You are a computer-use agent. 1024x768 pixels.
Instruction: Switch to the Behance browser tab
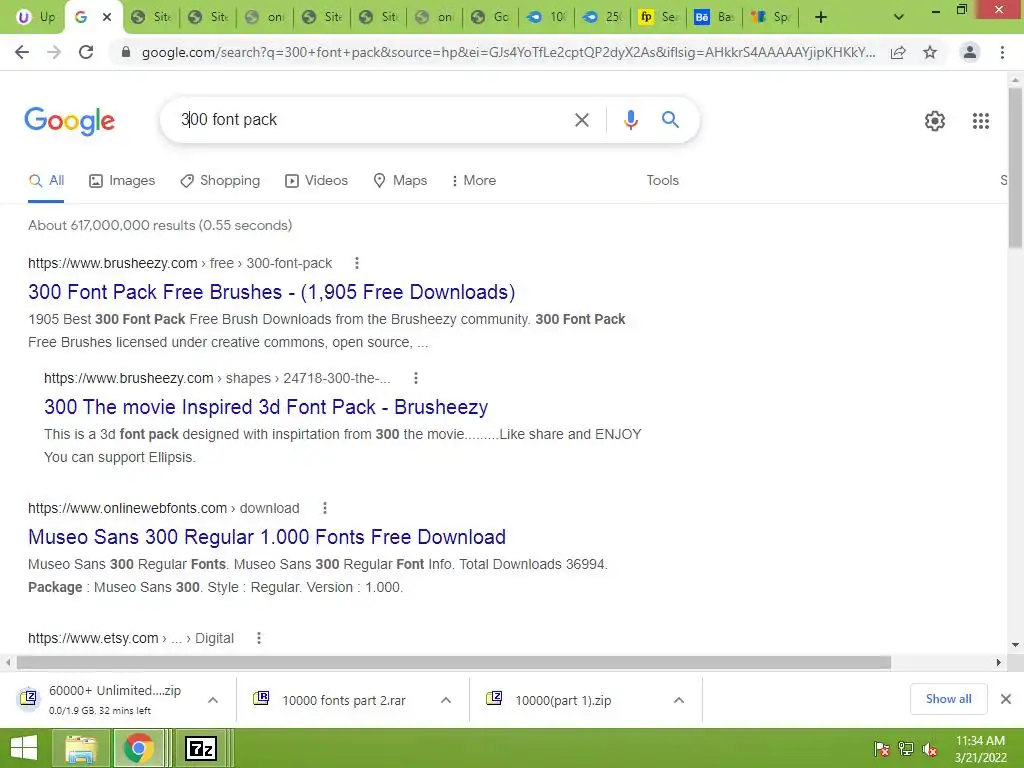point(714,17)
